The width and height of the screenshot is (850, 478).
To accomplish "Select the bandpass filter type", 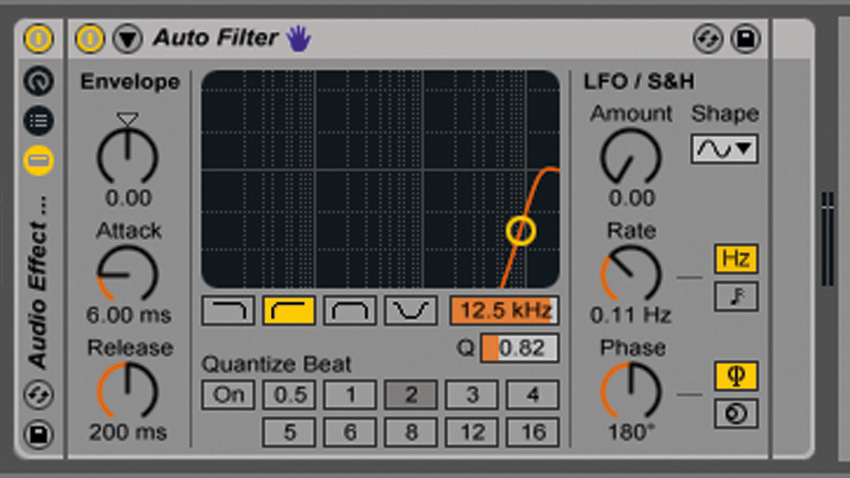I will (x=350, y=311).
